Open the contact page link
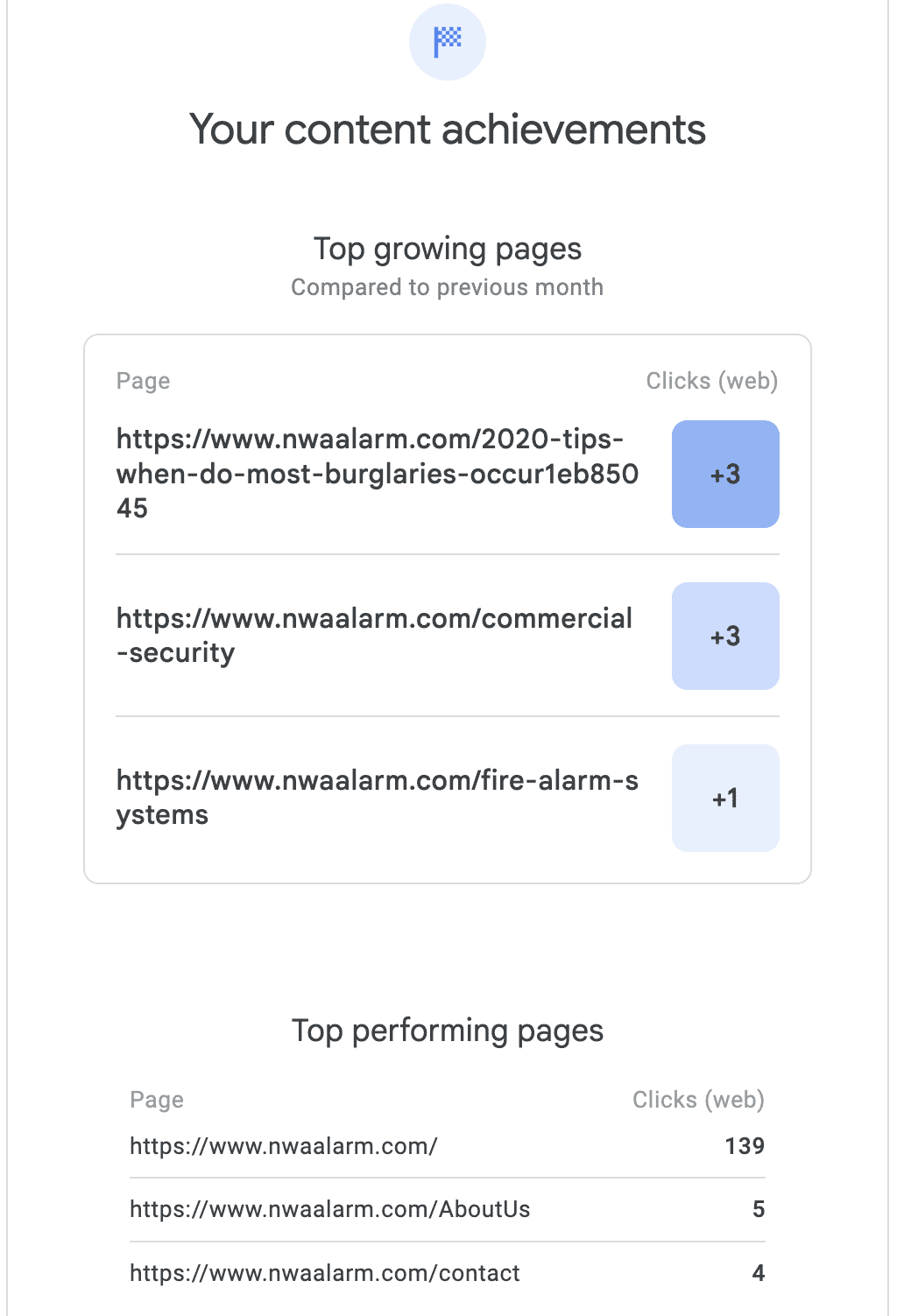897x1316 pixels. pyautogui.click(x=324, y=1273)
